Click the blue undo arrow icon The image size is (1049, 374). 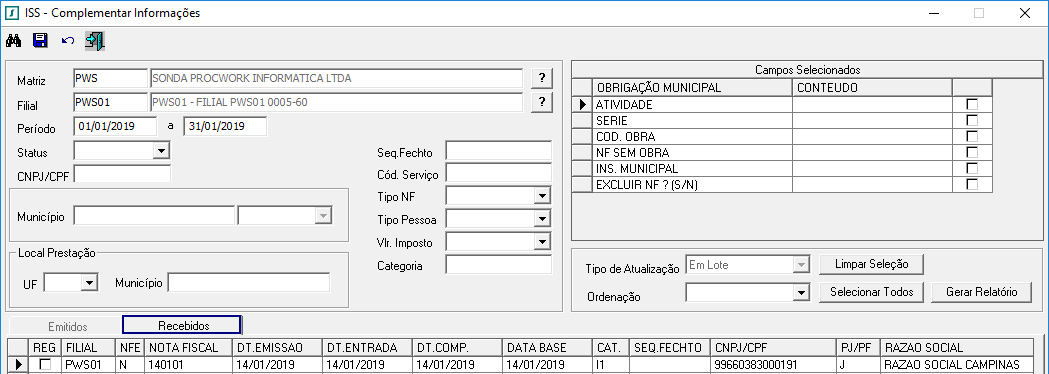pyautogui.click(x=68, y=41)
